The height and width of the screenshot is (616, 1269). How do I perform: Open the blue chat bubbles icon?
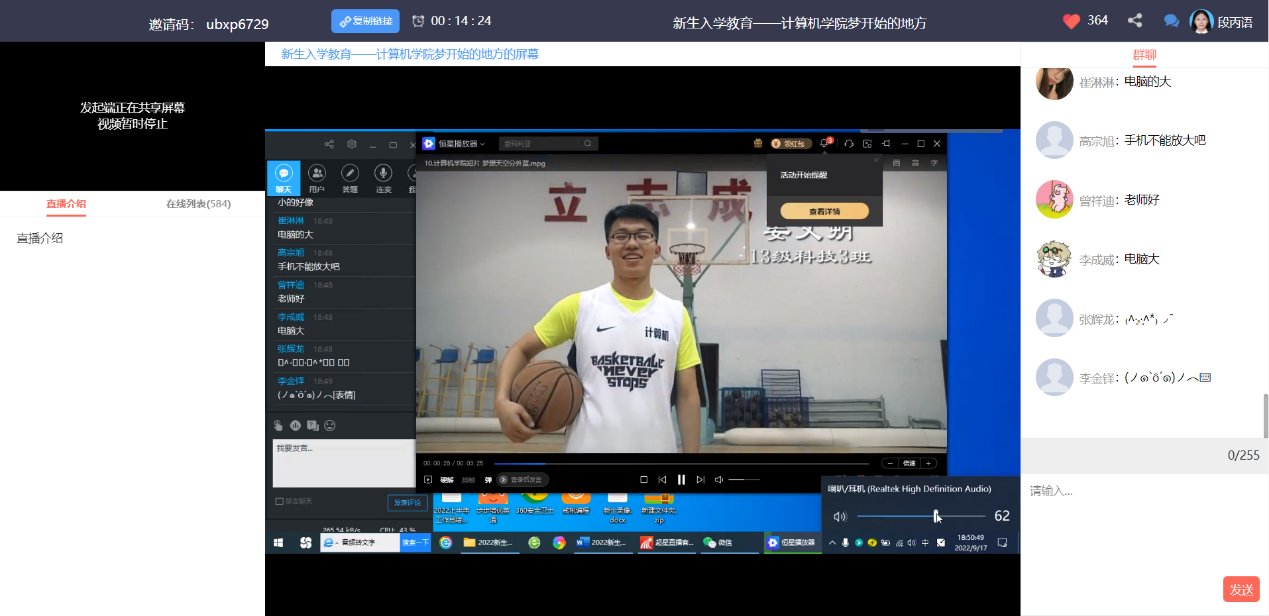point(1172,21)
